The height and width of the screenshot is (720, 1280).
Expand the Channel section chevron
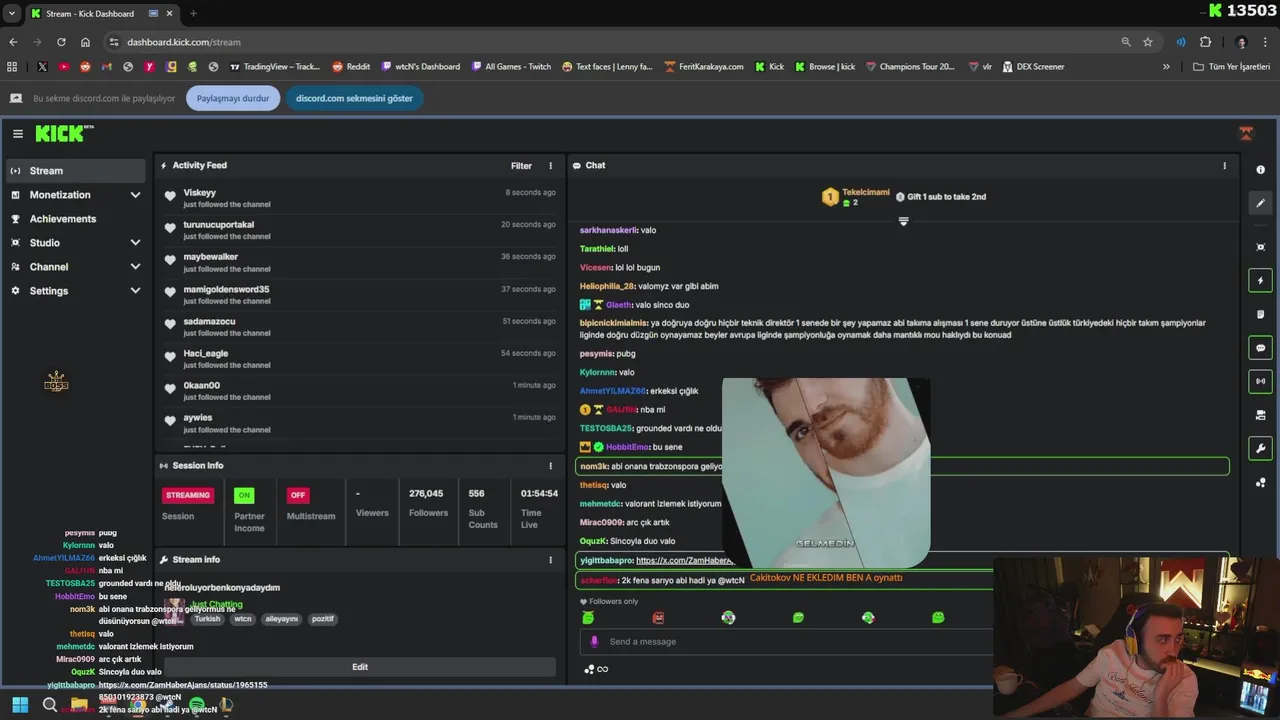pos(135,267)
